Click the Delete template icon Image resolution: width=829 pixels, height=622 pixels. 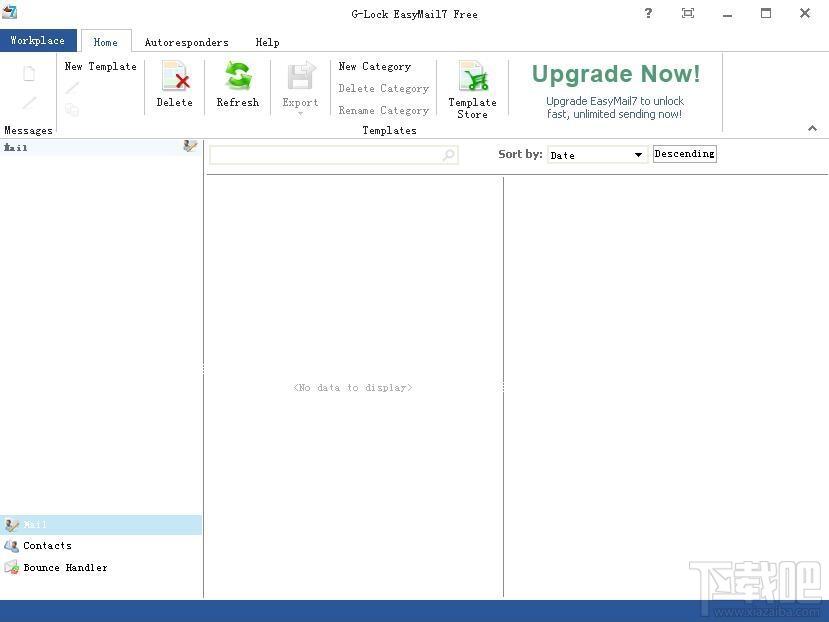coord(174,78)
